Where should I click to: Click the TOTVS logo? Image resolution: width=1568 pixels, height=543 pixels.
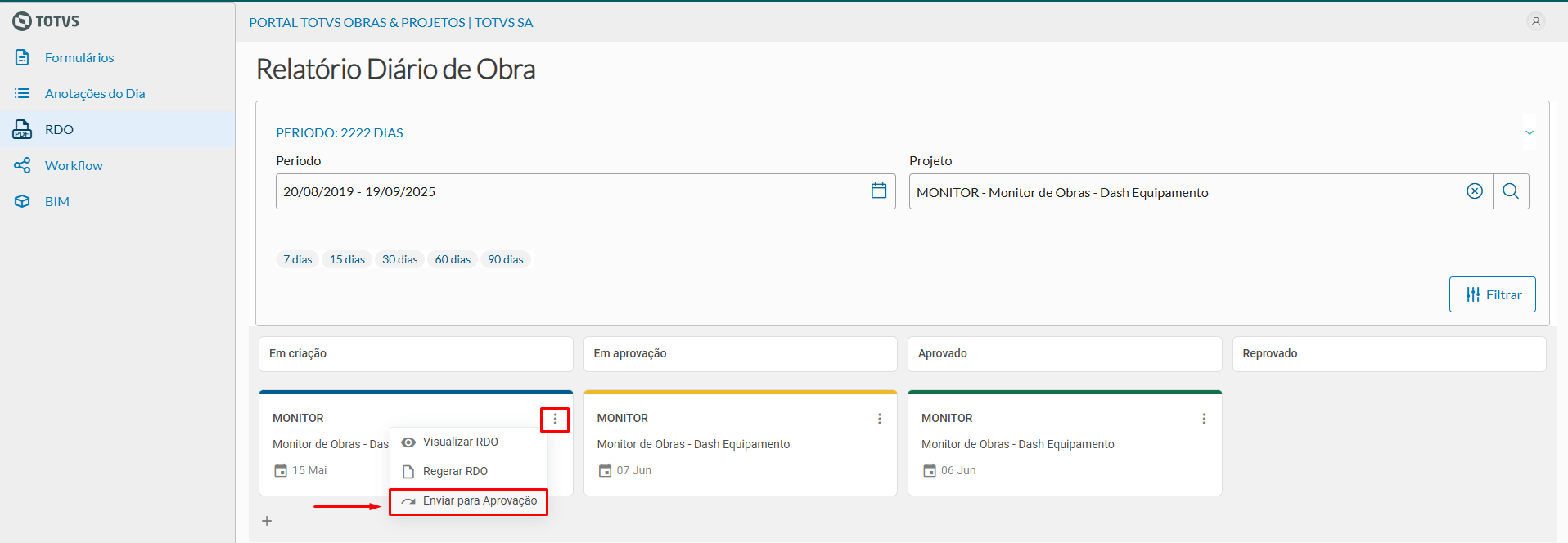[47, 21]
